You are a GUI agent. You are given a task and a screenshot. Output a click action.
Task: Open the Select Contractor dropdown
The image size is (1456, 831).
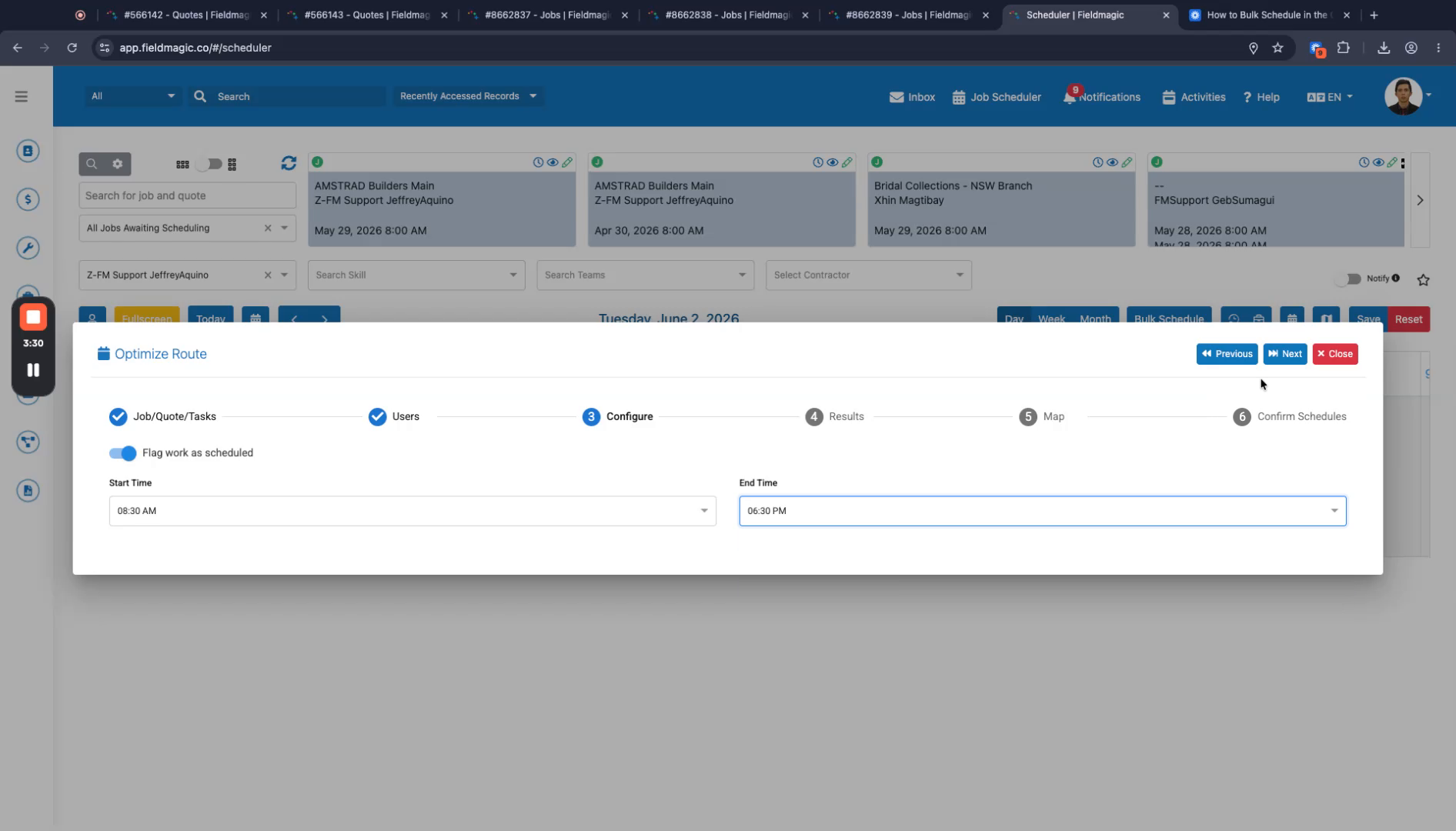[868, 275]
